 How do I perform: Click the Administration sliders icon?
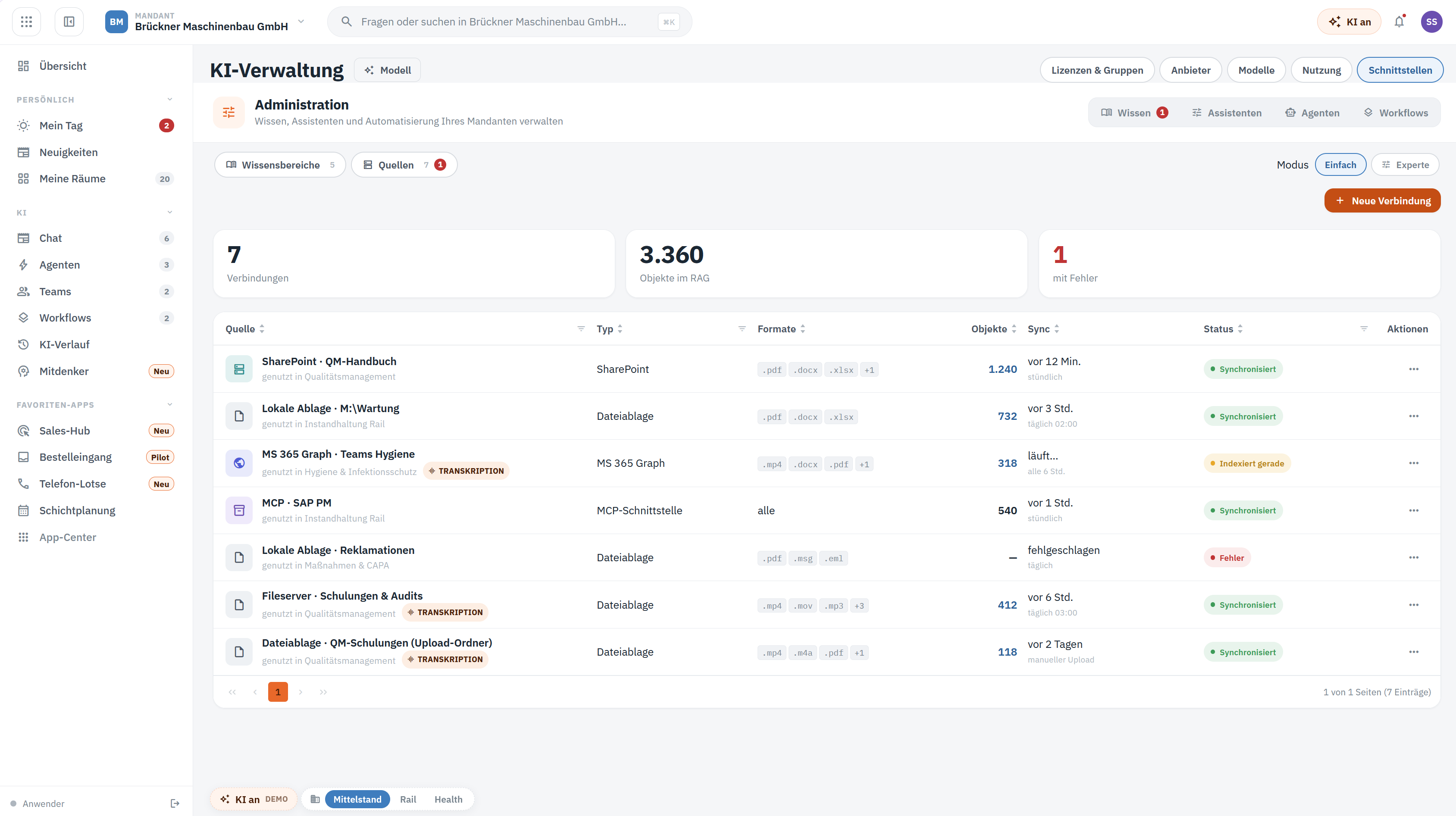tap(229, 113)
